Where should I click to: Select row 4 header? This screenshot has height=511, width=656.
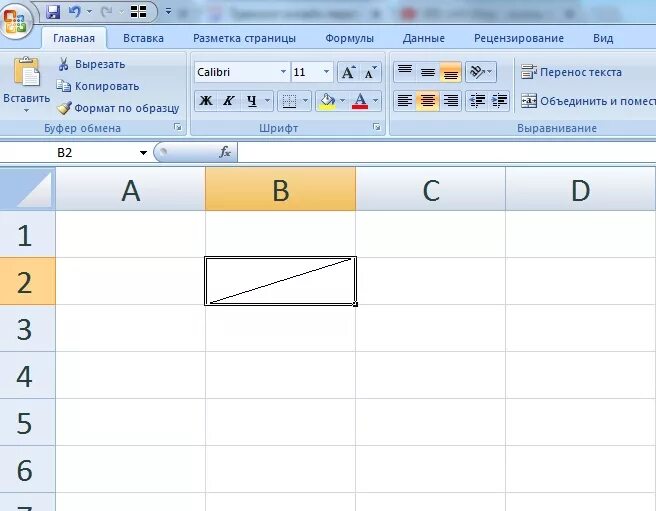[28, 375]
